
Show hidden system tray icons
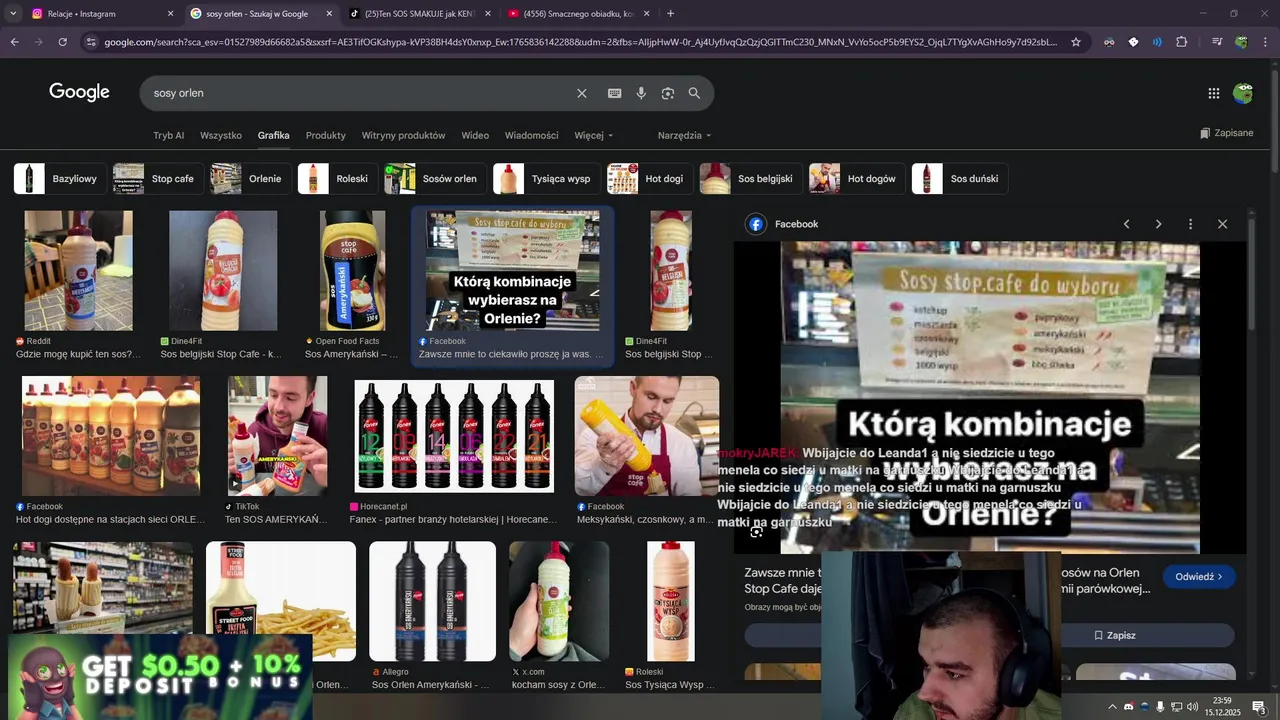click(1112, 707)
